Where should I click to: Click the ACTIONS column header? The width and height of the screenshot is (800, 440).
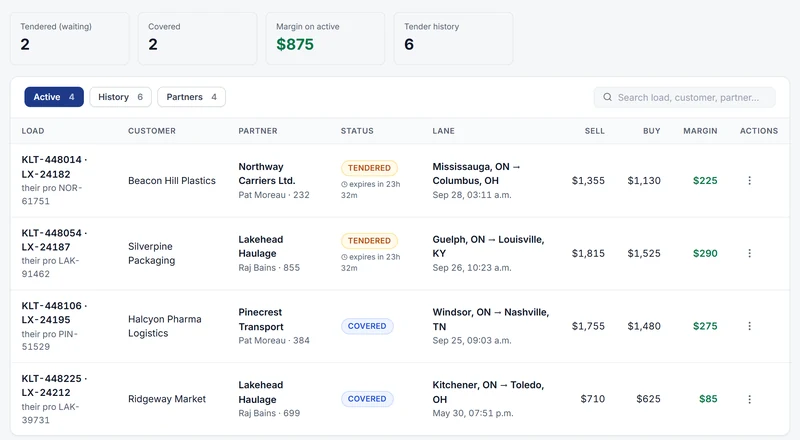(759, 131)
